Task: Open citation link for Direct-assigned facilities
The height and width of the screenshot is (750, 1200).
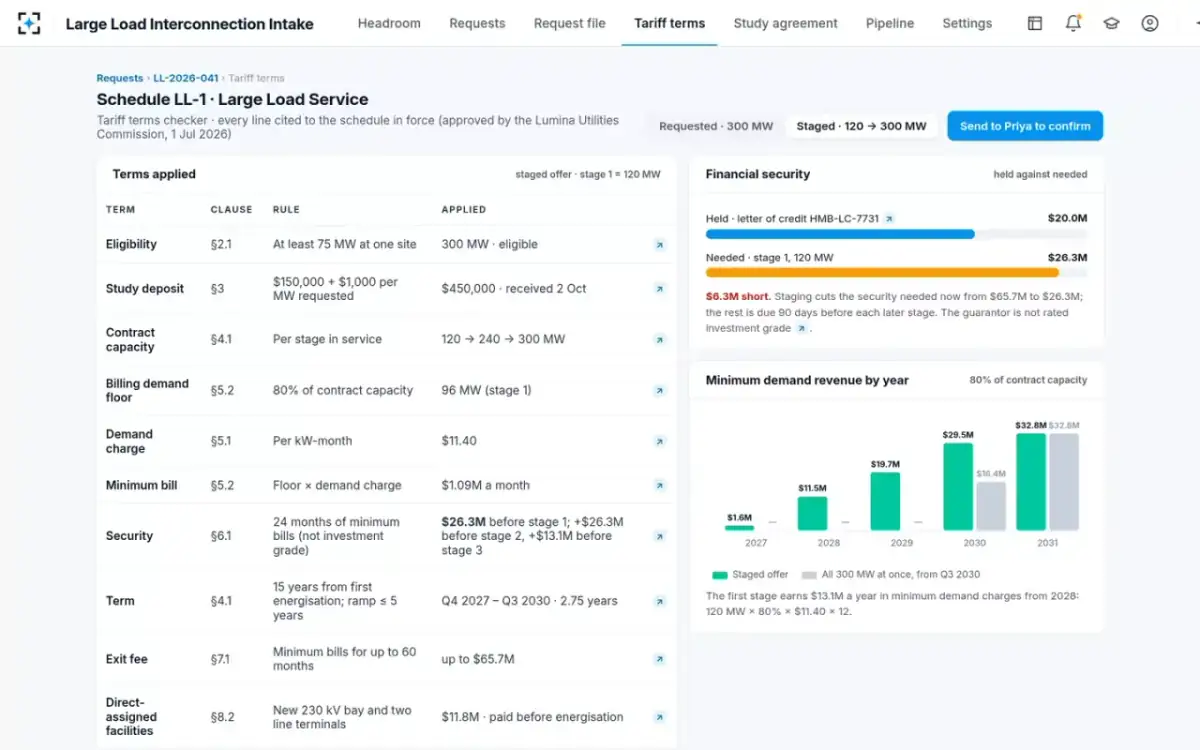Action: coord(659,717)
